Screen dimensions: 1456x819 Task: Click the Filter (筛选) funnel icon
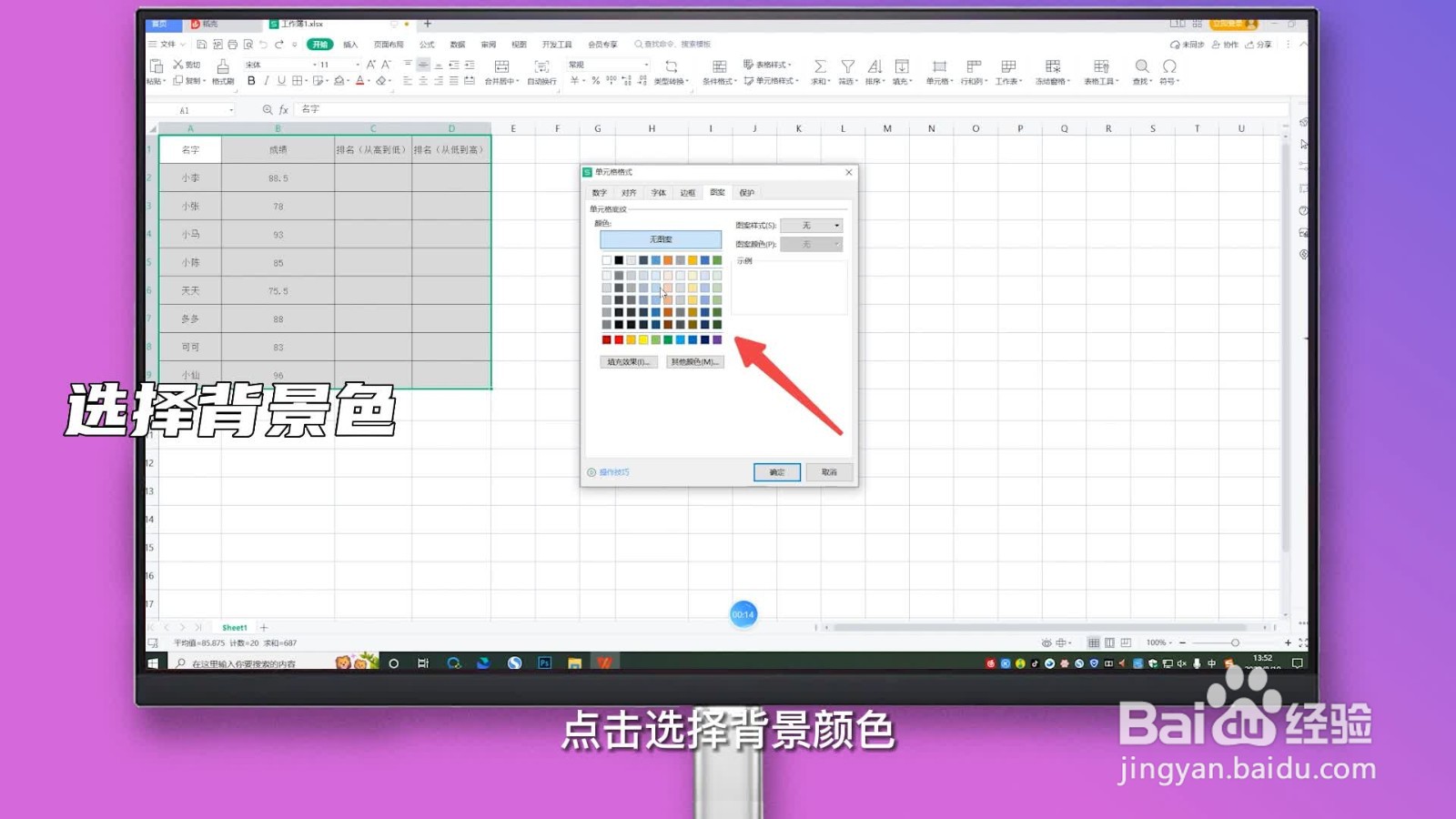847,66
